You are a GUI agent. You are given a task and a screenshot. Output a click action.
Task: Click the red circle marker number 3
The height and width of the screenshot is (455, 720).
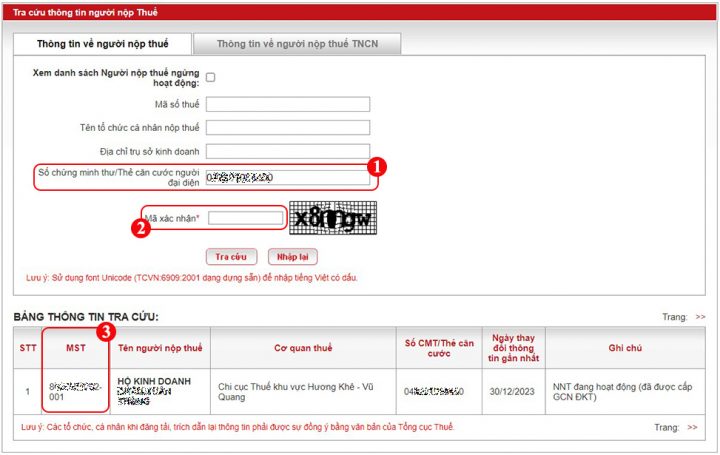(x=106, y=327)
